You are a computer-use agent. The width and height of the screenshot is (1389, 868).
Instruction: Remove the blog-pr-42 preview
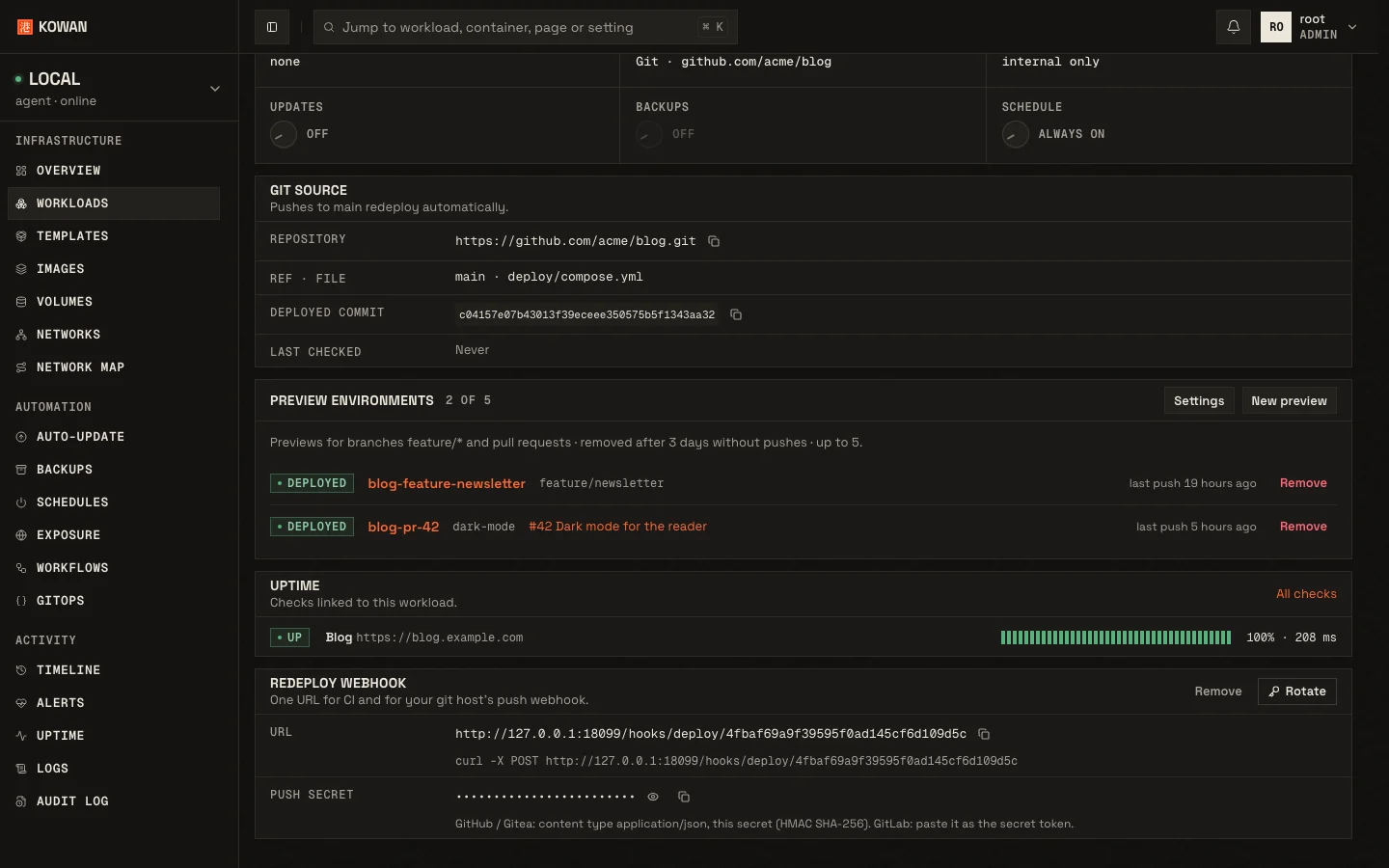click(x=1303, y=527)
